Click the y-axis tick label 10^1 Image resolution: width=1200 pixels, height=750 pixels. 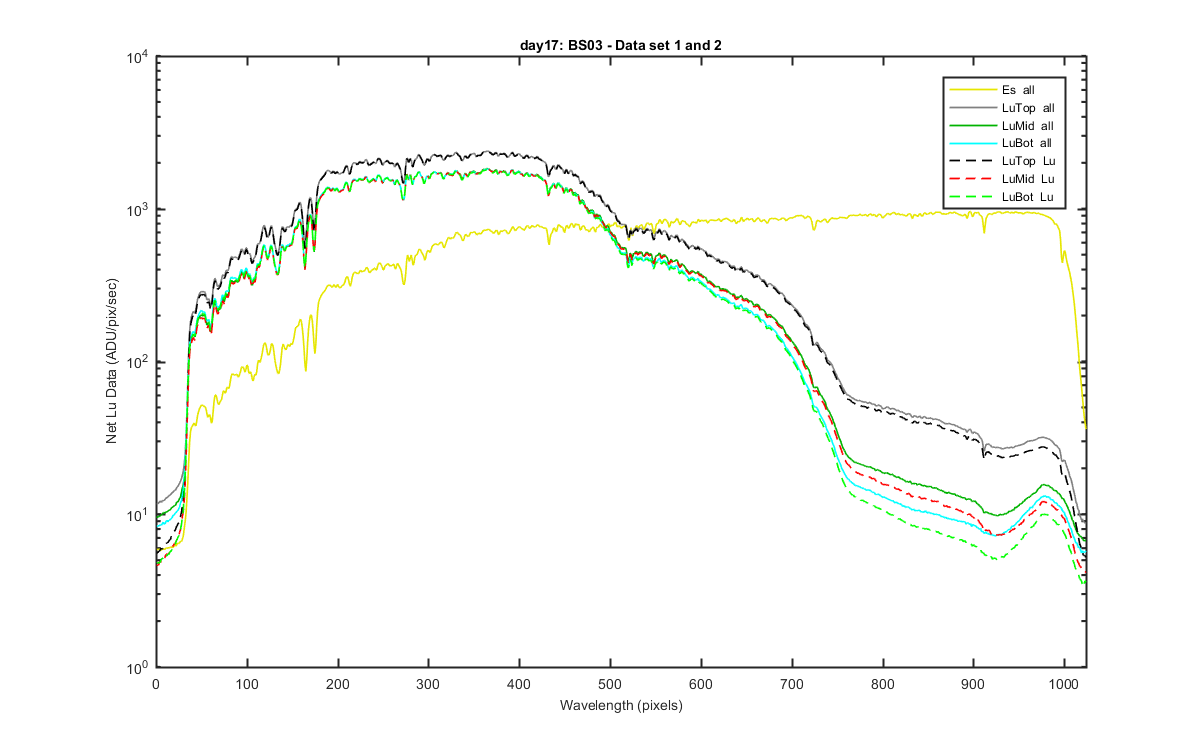click(x=136, y=513)
